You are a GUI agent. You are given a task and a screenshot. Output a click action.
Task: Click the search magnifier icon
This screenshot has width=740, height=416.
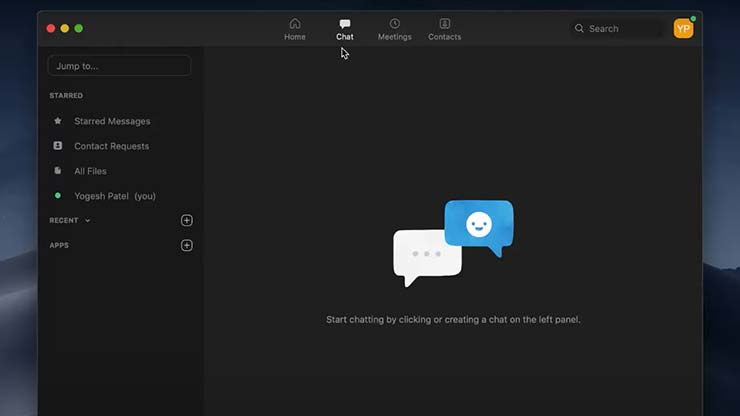(579, 29)
